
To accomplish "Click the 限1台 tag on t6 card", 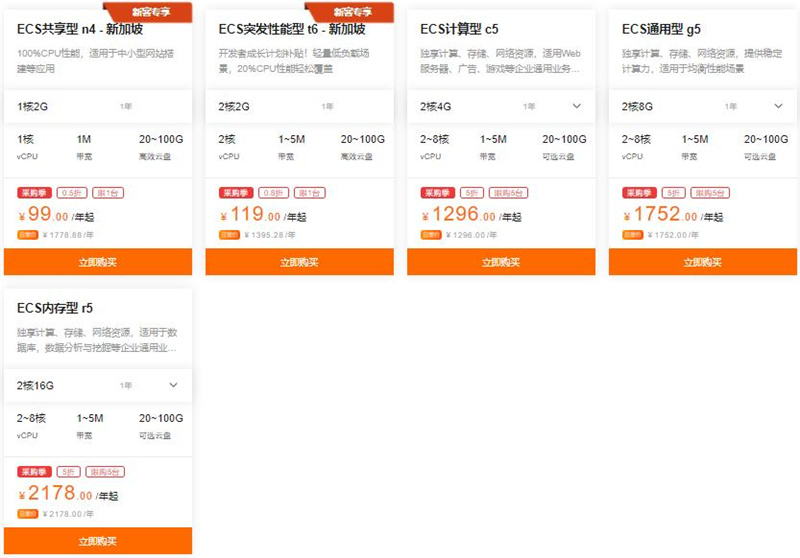I will (310, 193).
